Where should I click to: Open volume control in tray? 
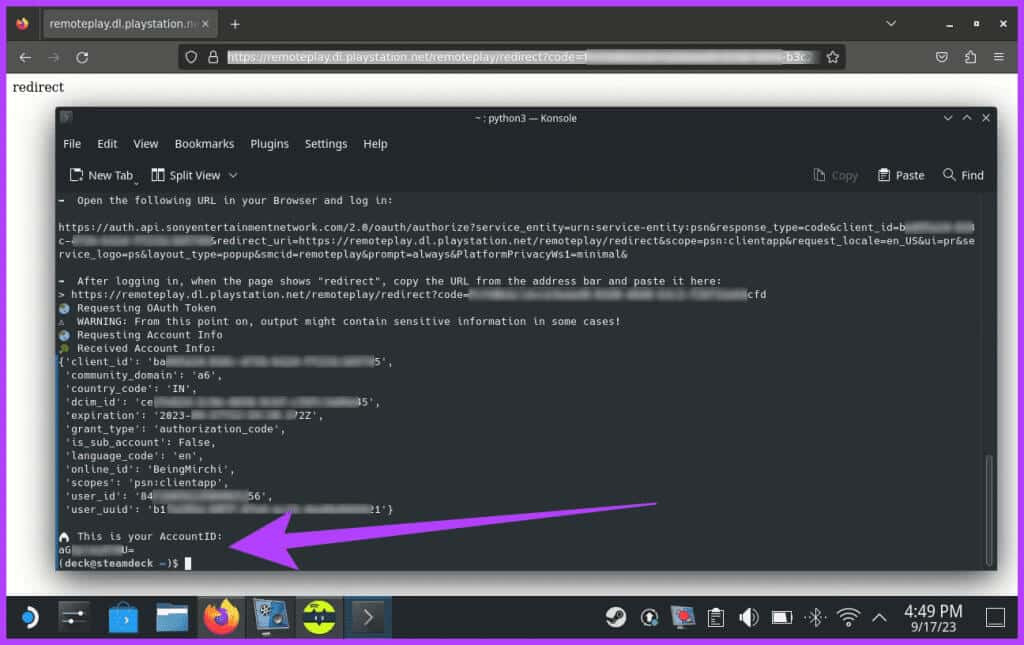coord(748,617)
